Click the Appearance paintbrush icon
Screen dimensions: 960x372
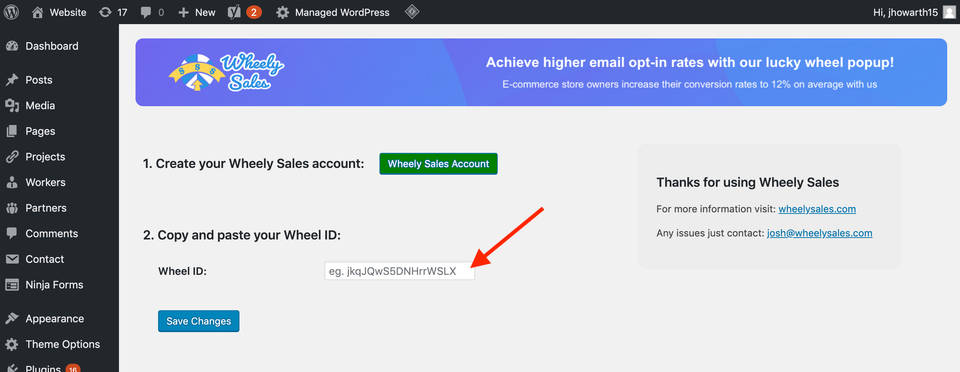coord(12,319)
